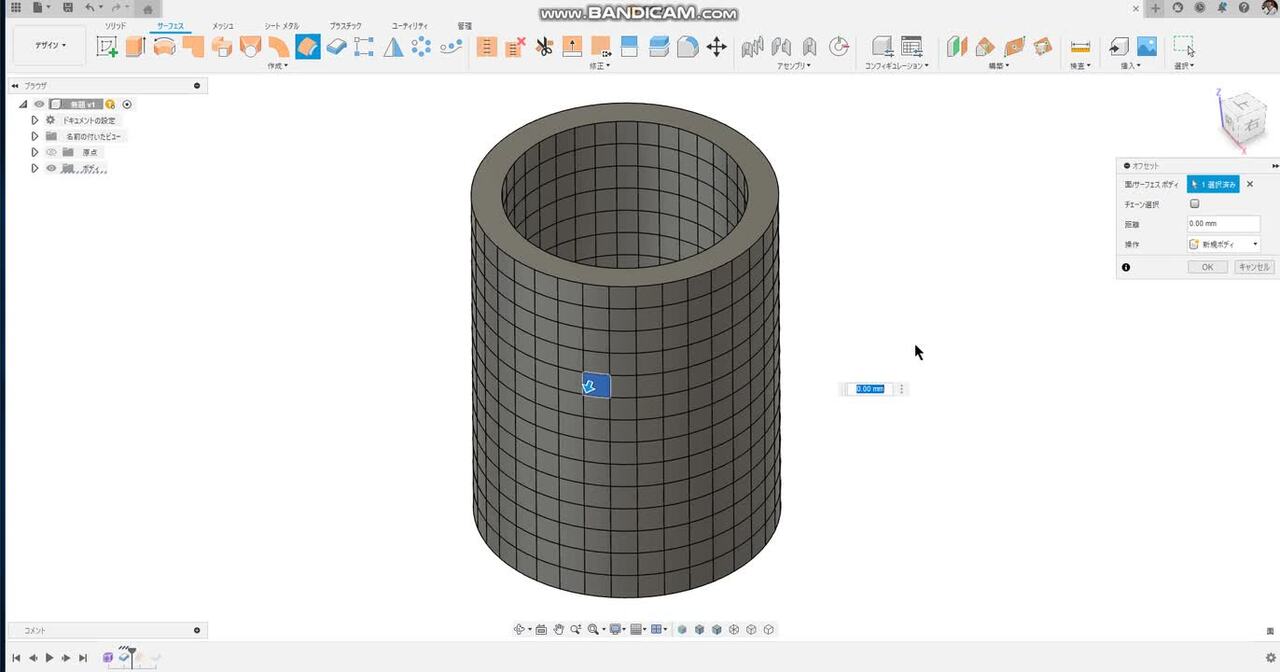Screen dimensions: 1280x672
Task: Click the first feature in the timeline
Action: click(108, 657)
